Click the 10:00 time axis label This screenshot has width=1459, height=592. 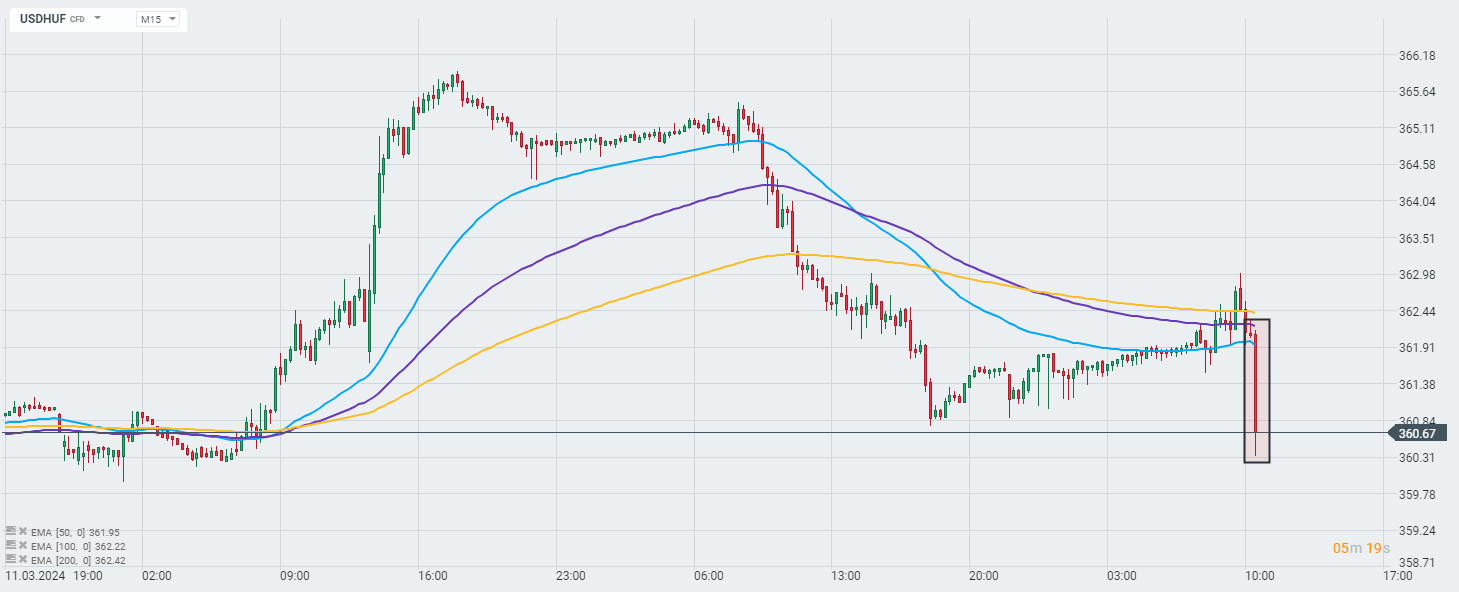[1258, 576]
